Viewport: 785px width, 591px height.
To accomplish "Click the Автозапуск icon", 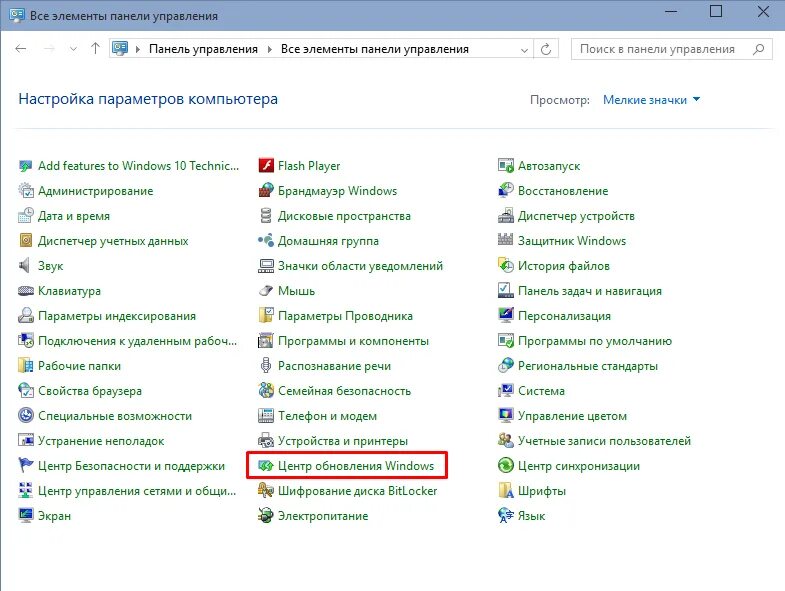I will 506,165.
